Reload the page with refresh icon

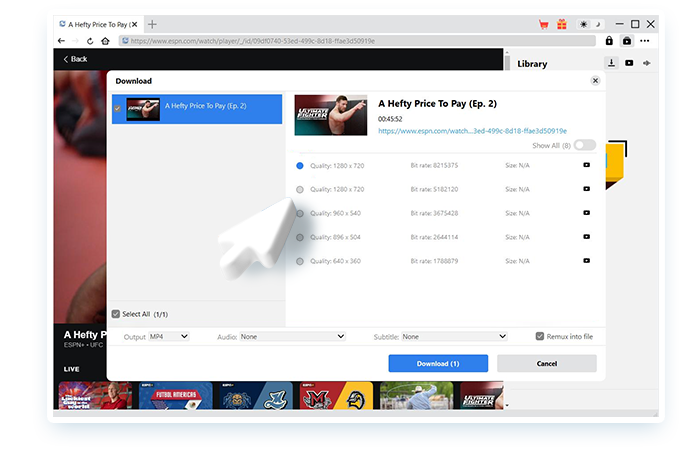[90, 41]
